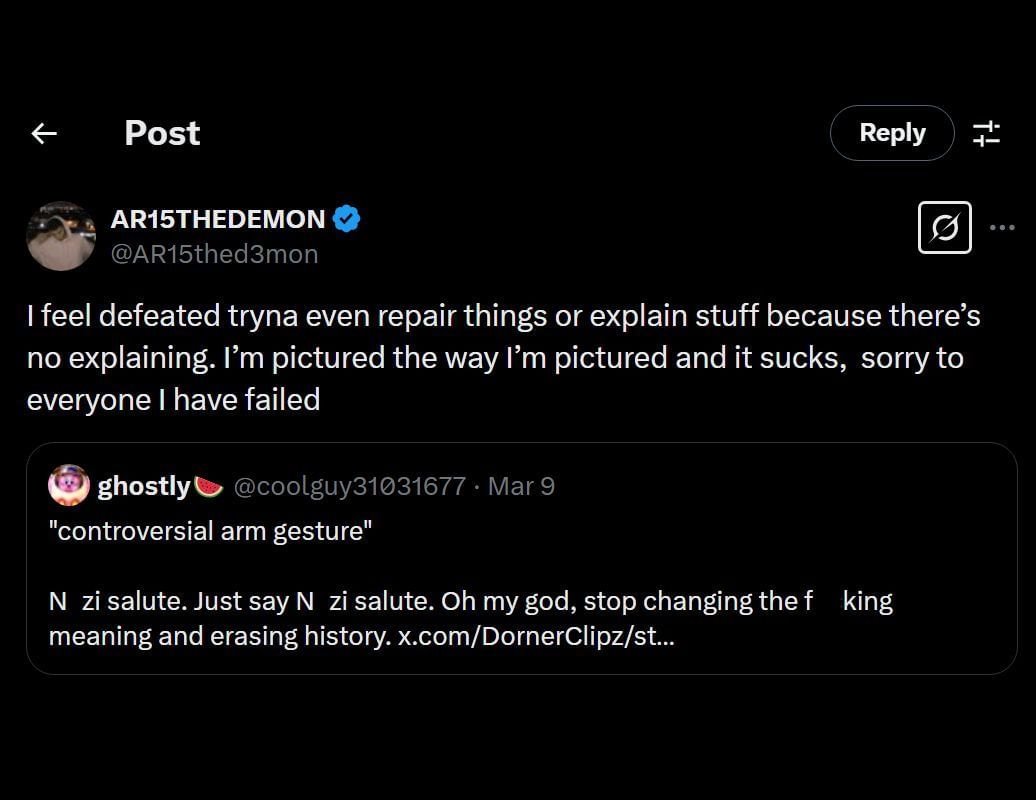Open the Reply button dropdown area
The width and height of the screenshot is (1036, 800).
pos(891,133)
